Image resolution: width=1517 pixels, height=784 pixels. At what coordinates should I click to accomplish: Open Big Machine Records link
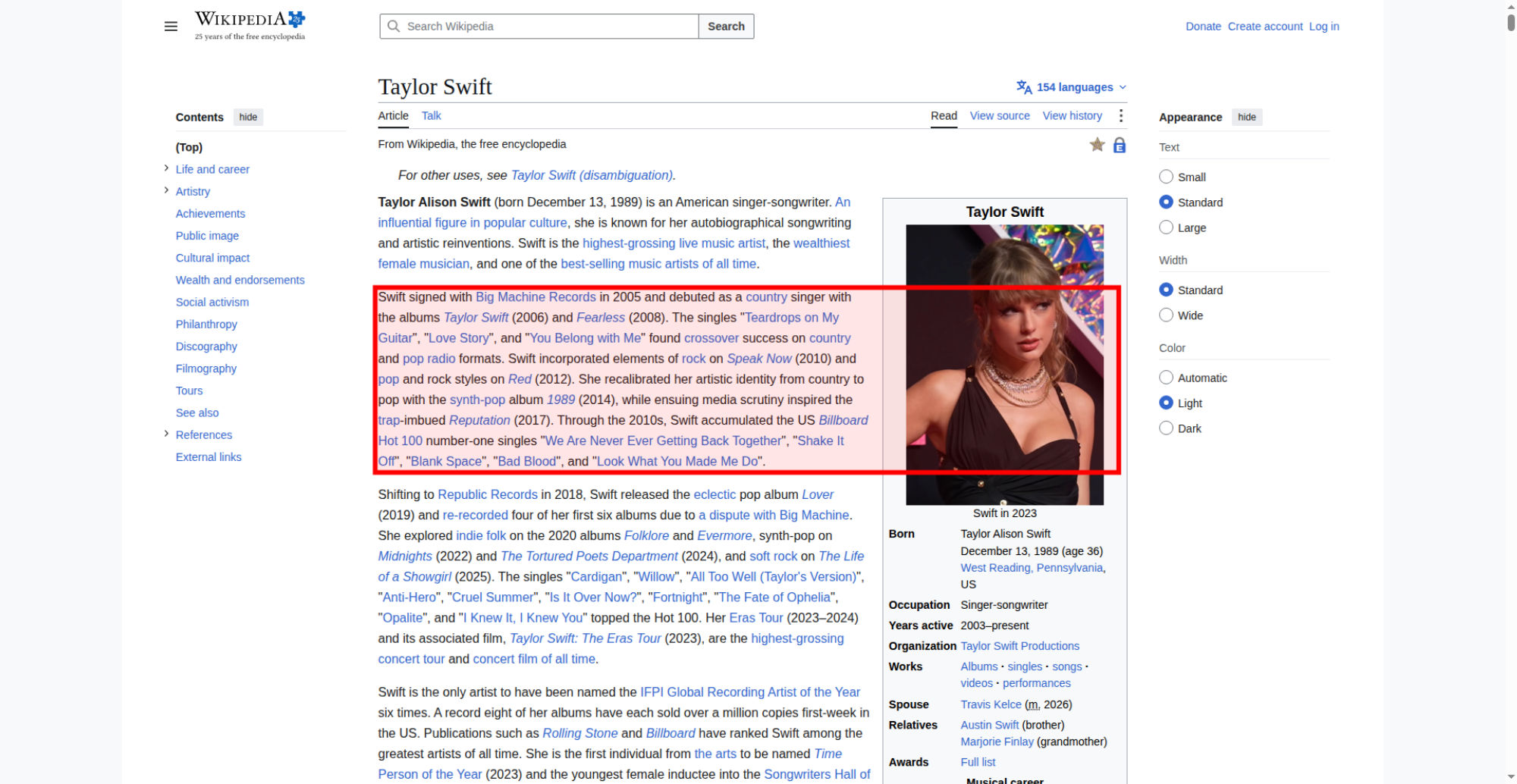[536, 297]
